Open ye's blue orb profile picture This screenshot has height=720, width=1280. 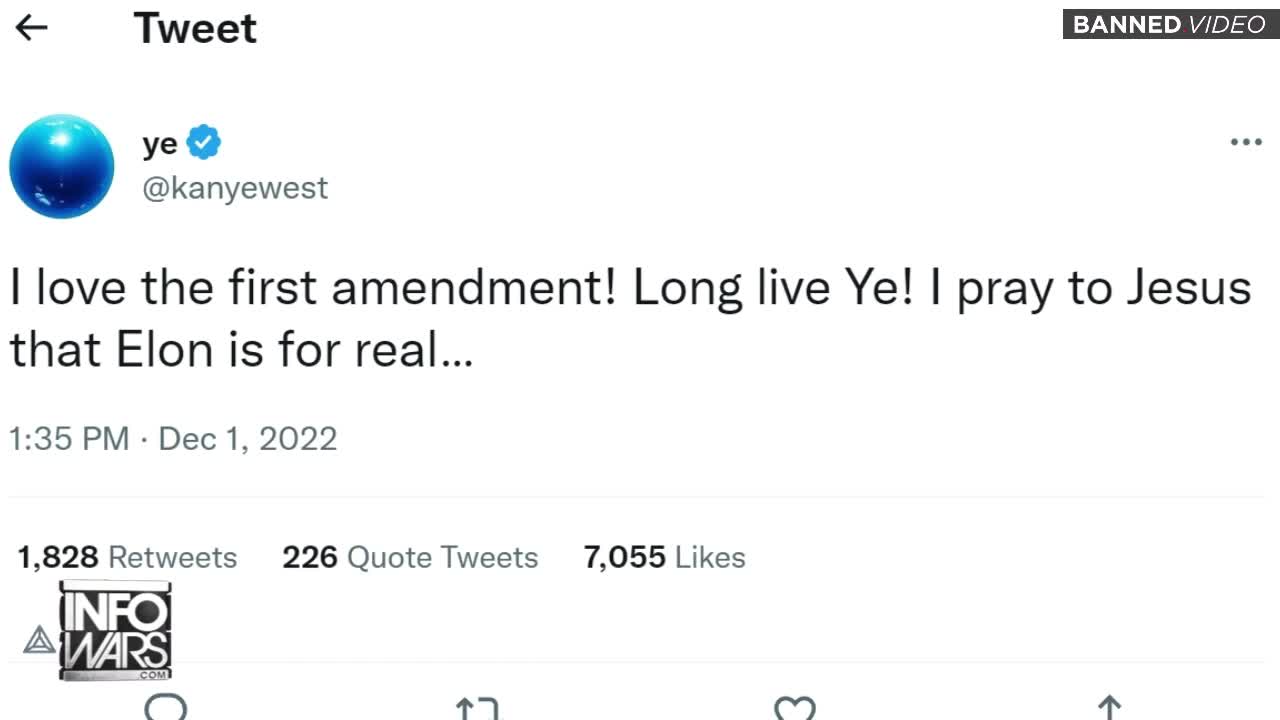[62, 166]
